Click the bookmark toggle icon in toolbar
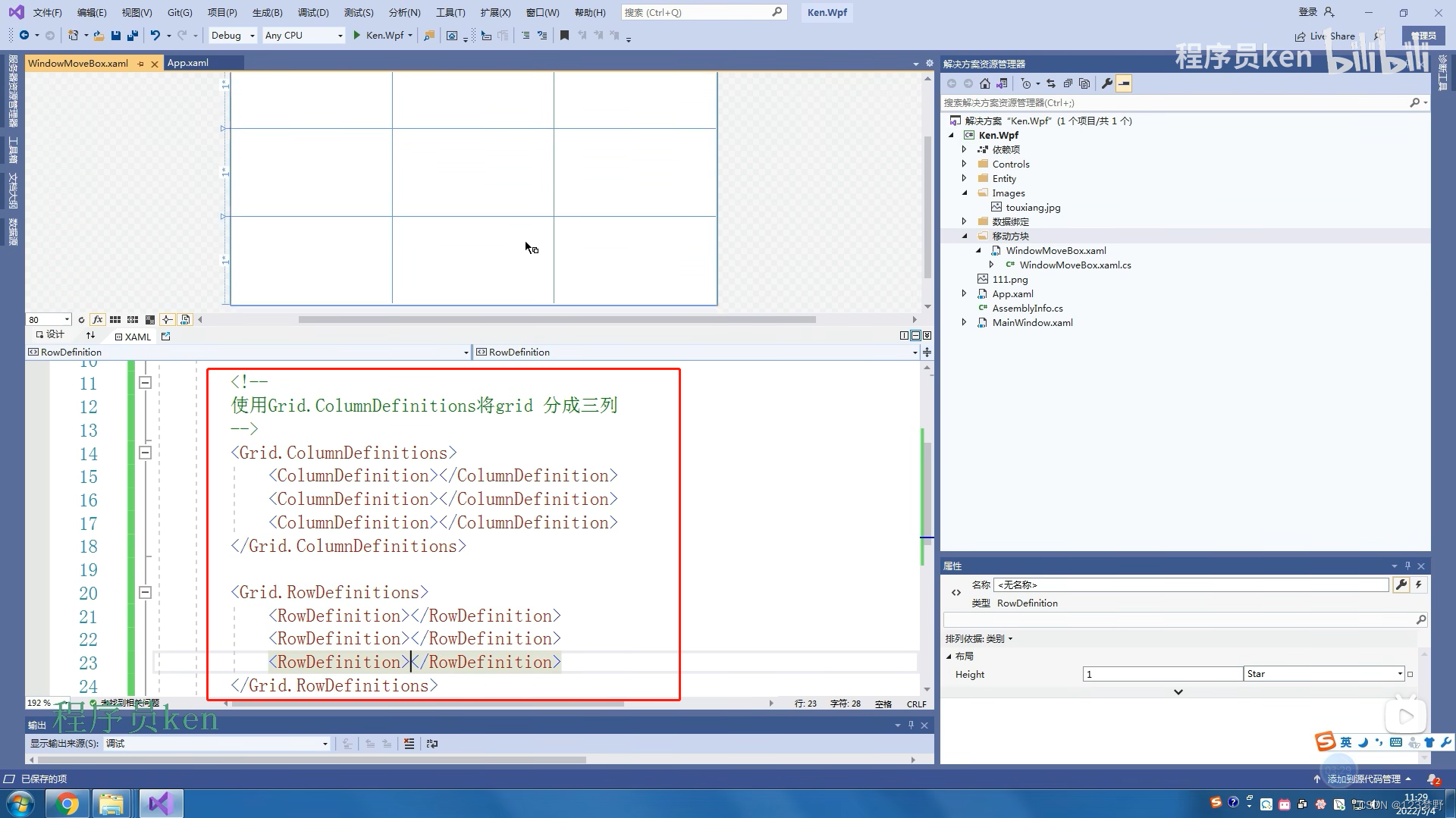Image resolution: width=1456 pixels, height=818 pixels. pyautogui.click(x=564, y=35)
